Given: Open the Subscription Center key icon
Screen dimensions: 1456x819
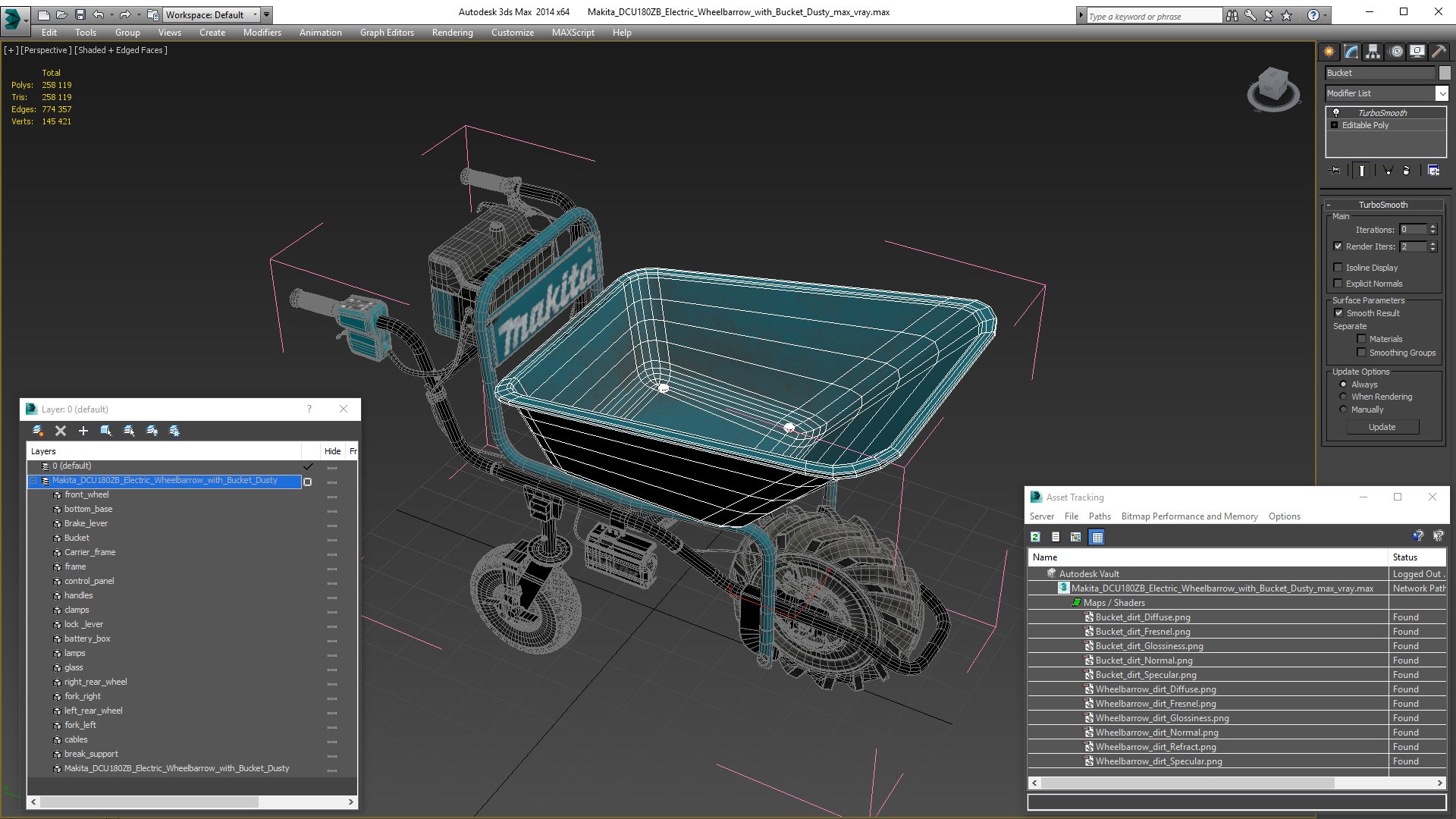Looking at the screenshot, I should click(x=1250, y=15).
